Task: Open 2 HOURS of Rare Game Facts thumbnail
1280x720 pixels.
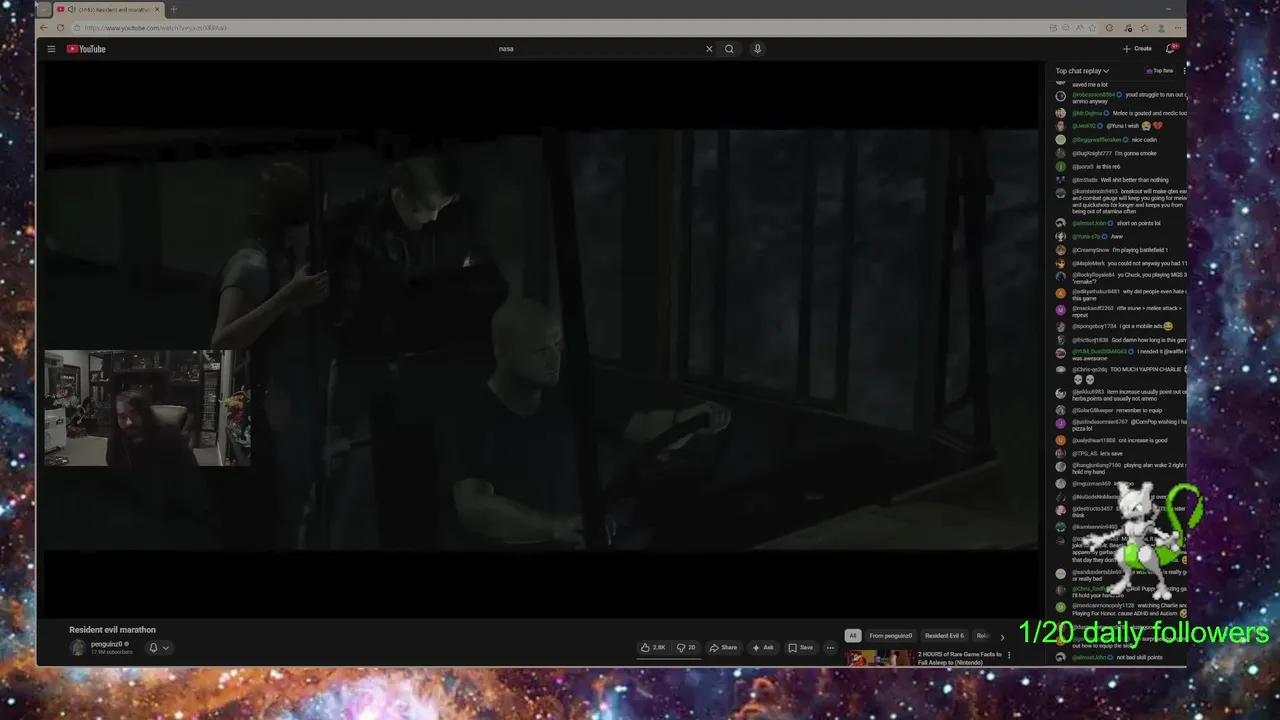Action: click(x=879, y=658)
